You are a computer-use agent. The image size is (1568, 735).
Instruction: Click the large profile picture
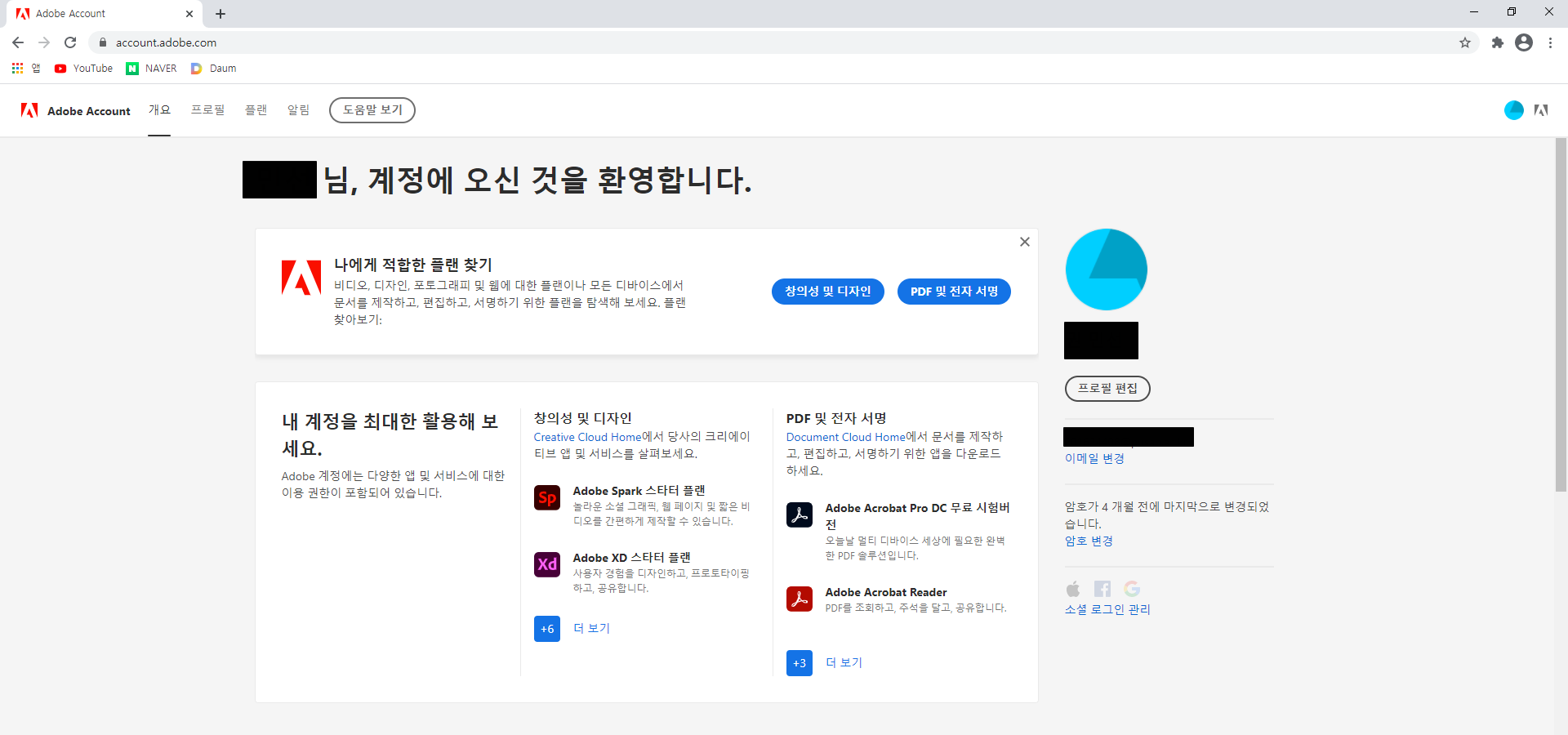[x=1107, y=269]
